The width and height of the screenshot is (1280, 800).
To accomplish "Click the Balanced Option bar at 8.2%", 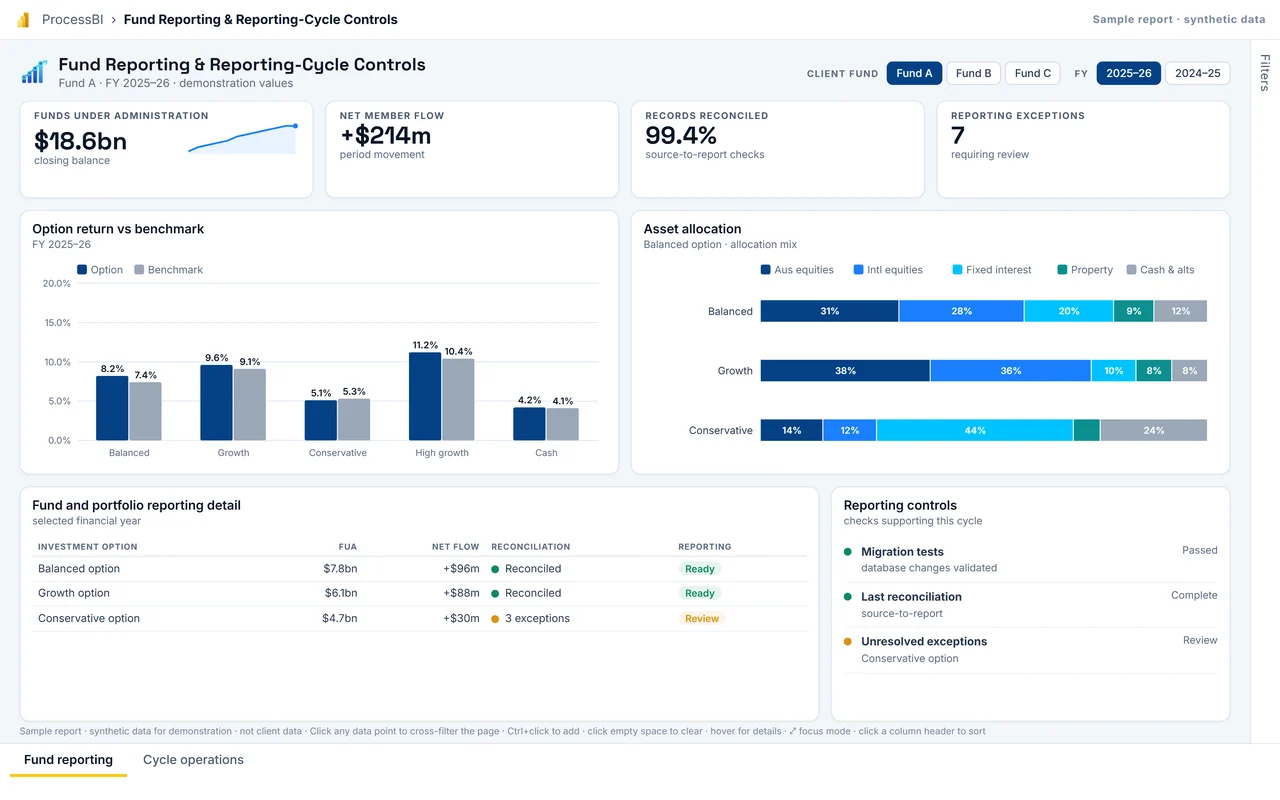I will pos(112,408).
